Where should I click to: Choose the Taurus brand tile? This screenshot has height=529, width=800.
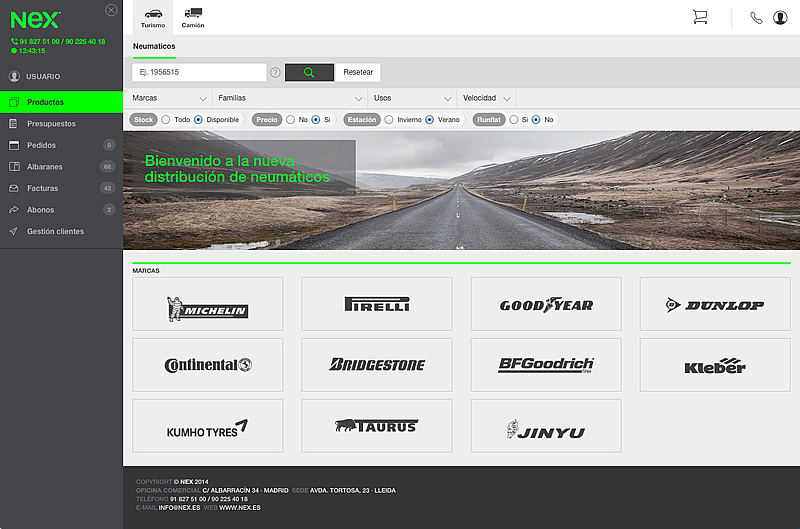click(377, 426)
